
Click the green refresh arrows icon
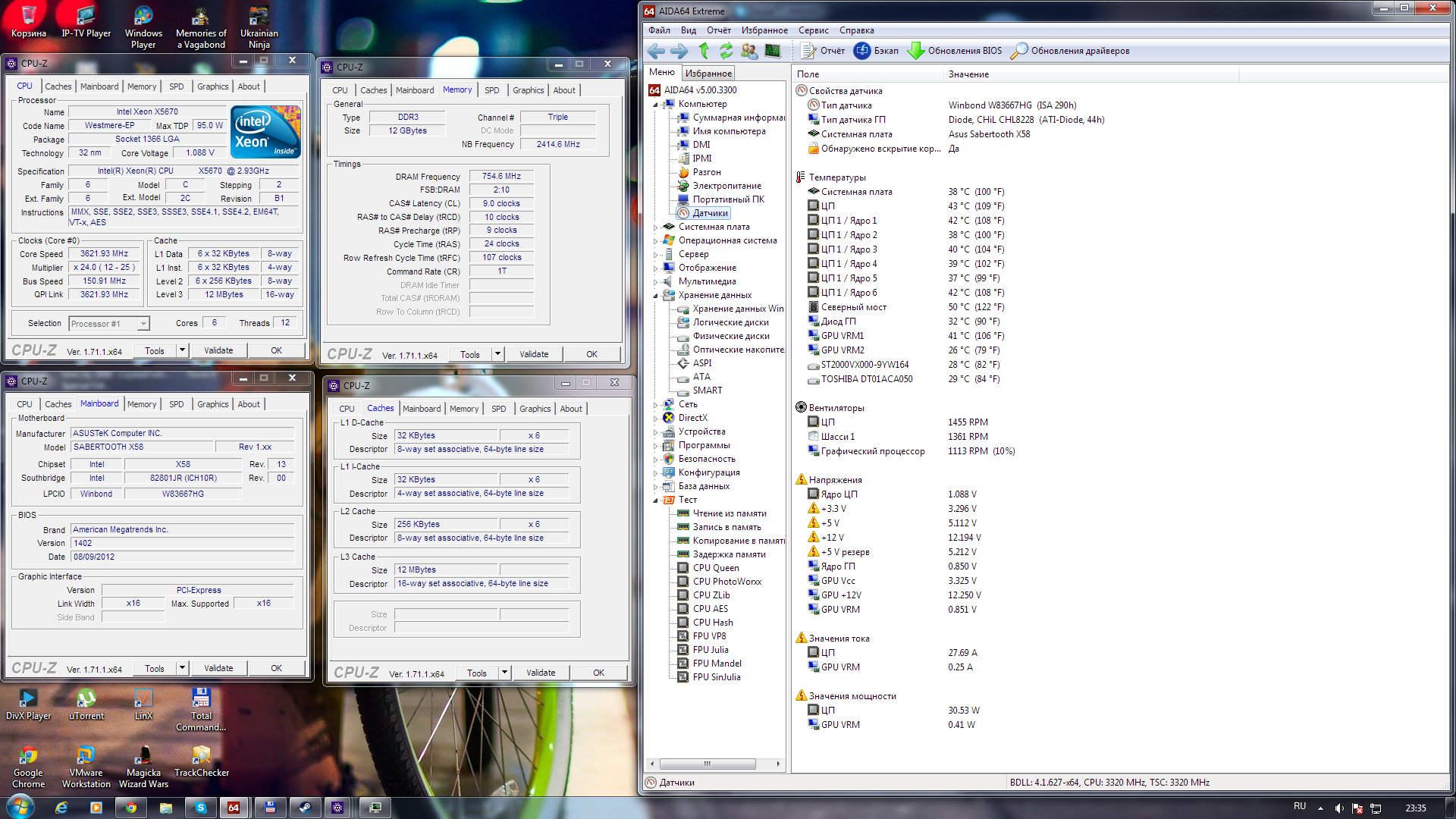[x=726, y=51]
